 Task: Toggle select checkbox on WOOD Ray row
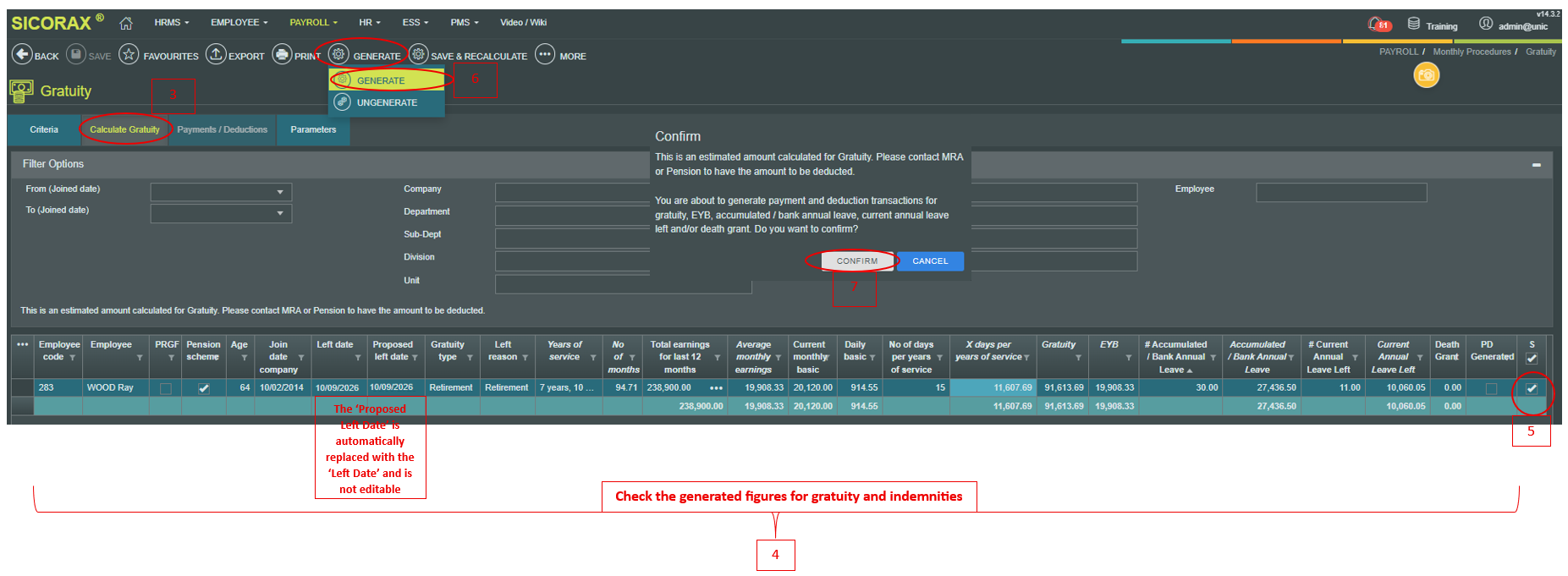[1532, 388]
